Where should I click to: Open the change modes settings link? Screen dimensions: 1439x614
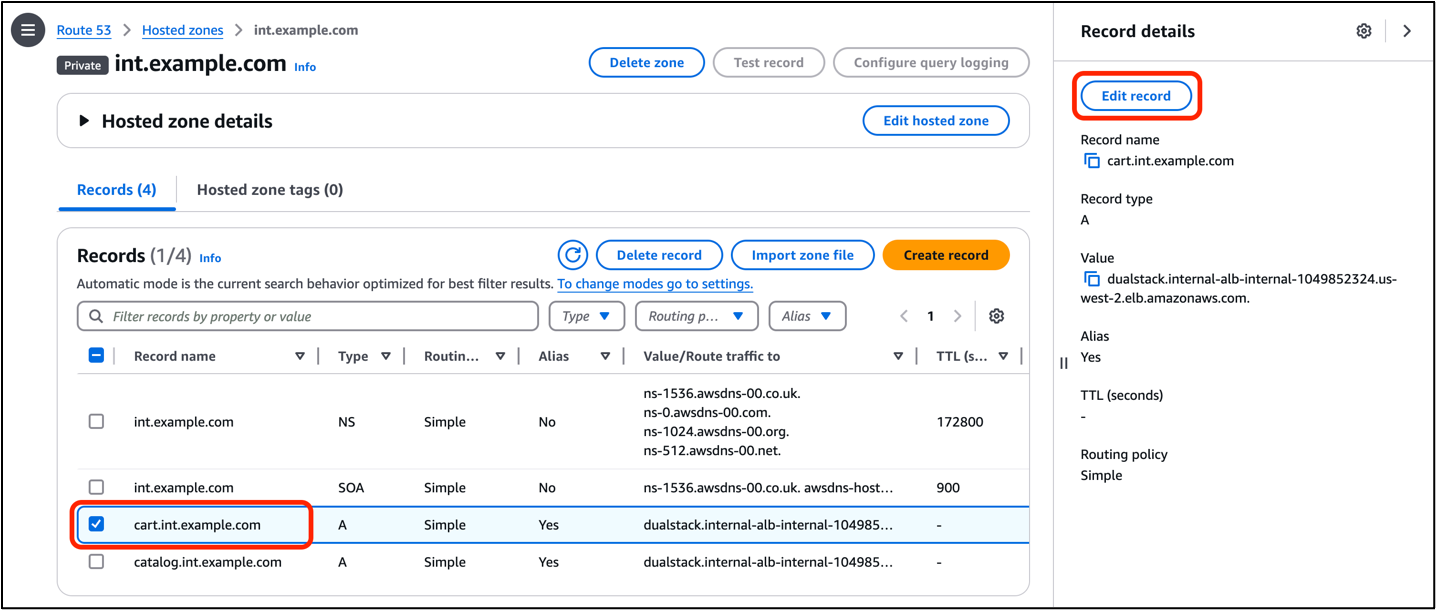[655, 284]
